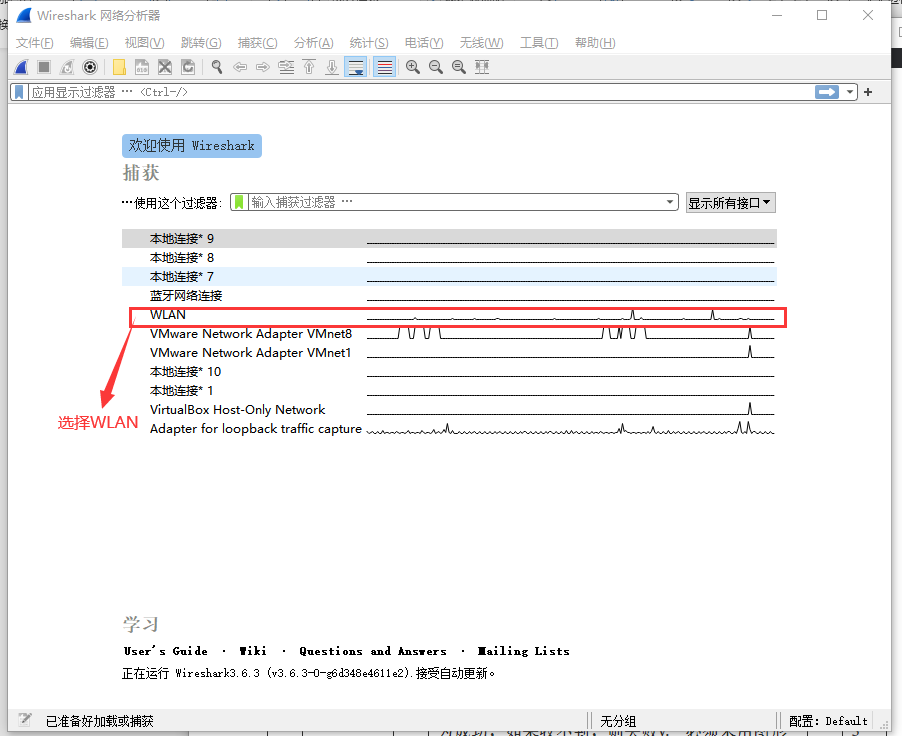
Task: Find a packet magnifier icon
Action: tap(217, 67)
